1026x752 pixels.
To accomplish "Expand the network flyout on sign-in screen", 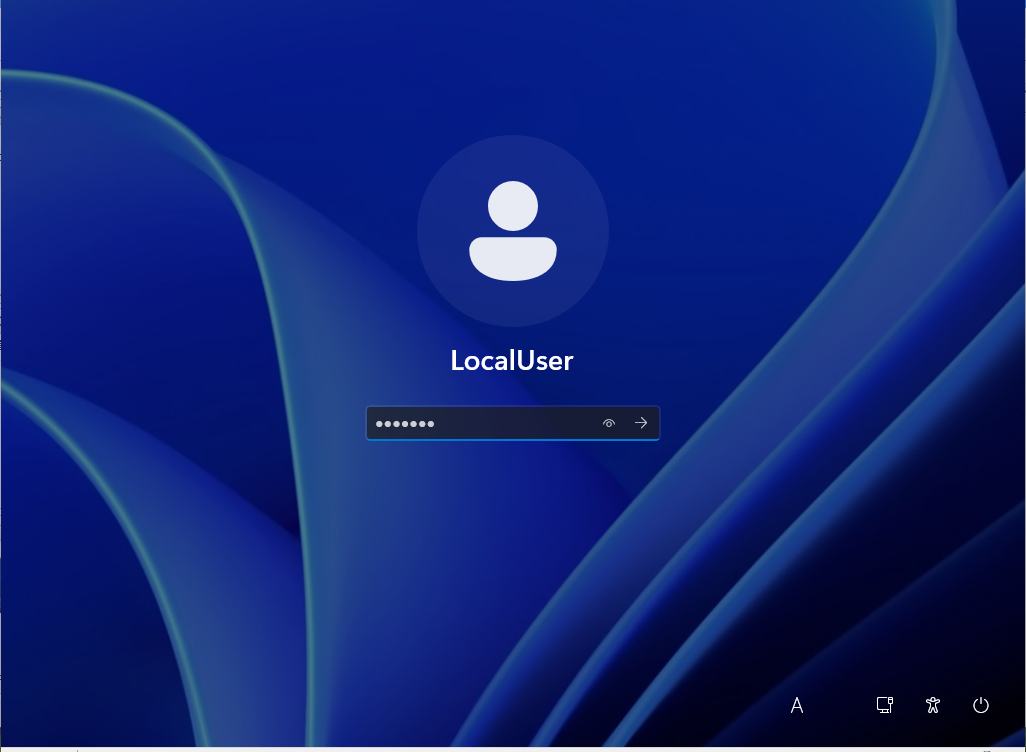I will pyautogui.click(x=885, y=705).
